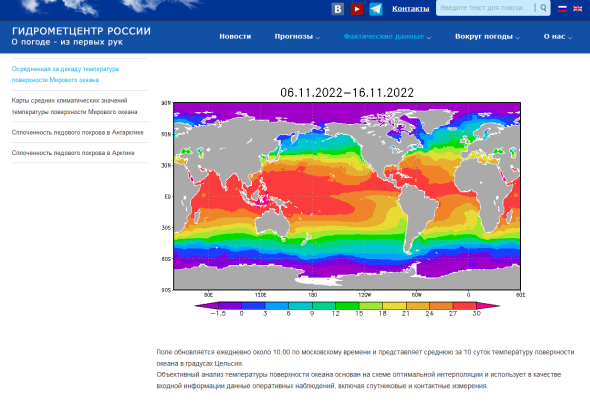Switch to Russian language flag
590x402 pixels.
[562, 8]
